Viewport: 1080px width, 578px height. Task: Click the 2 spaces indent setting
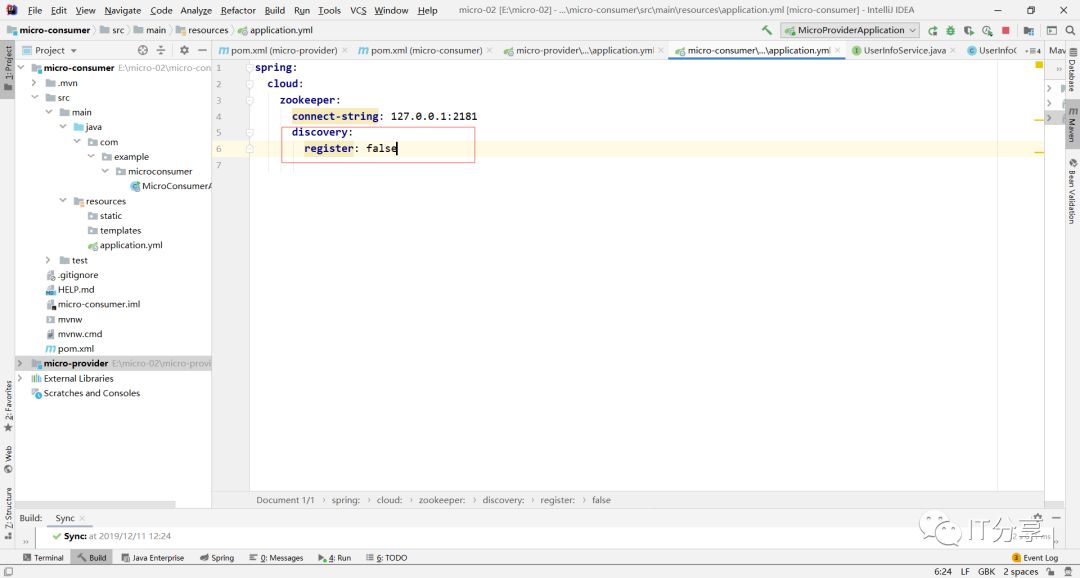1020,571
